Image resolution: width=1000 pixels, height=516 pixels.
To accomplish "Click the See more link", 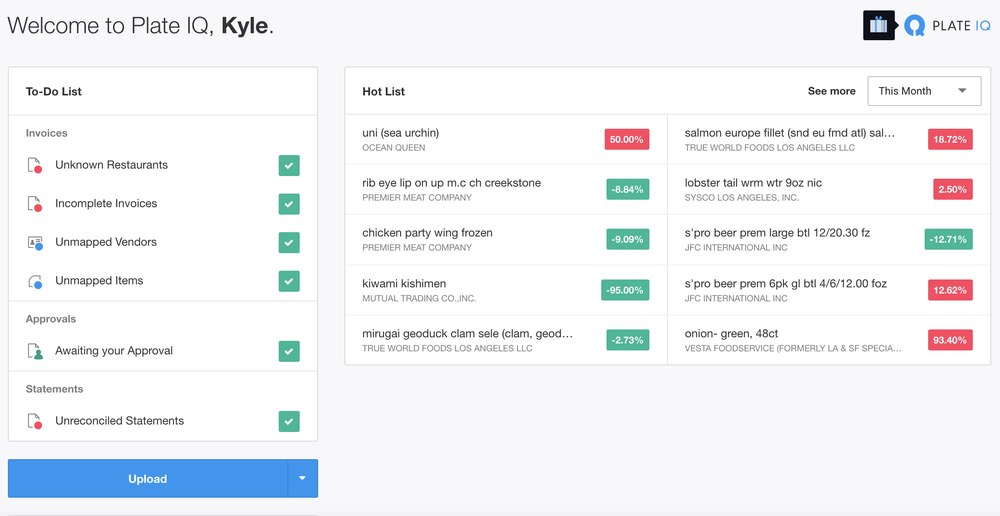I will coord(831,91).
